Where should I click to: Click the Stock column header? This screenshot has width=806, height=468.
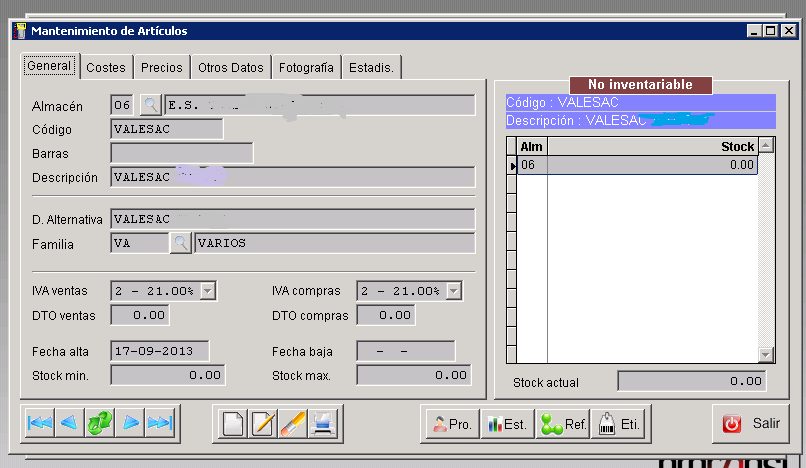[653, 147]
